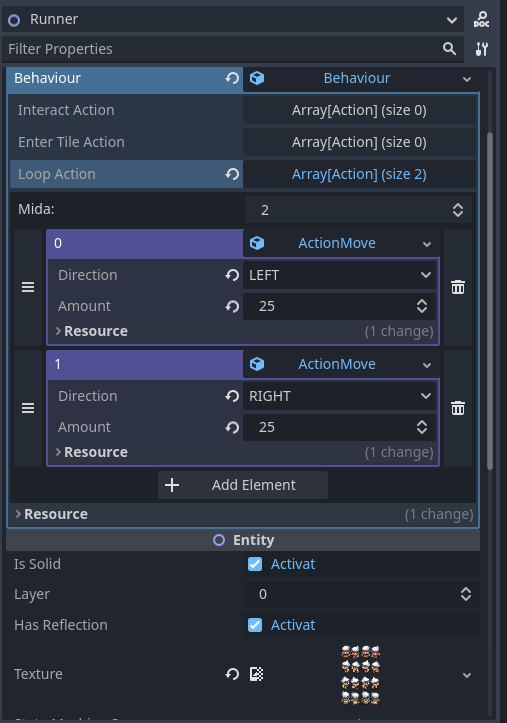Open the property filter settings icon
507x723 pixels.
481,49
